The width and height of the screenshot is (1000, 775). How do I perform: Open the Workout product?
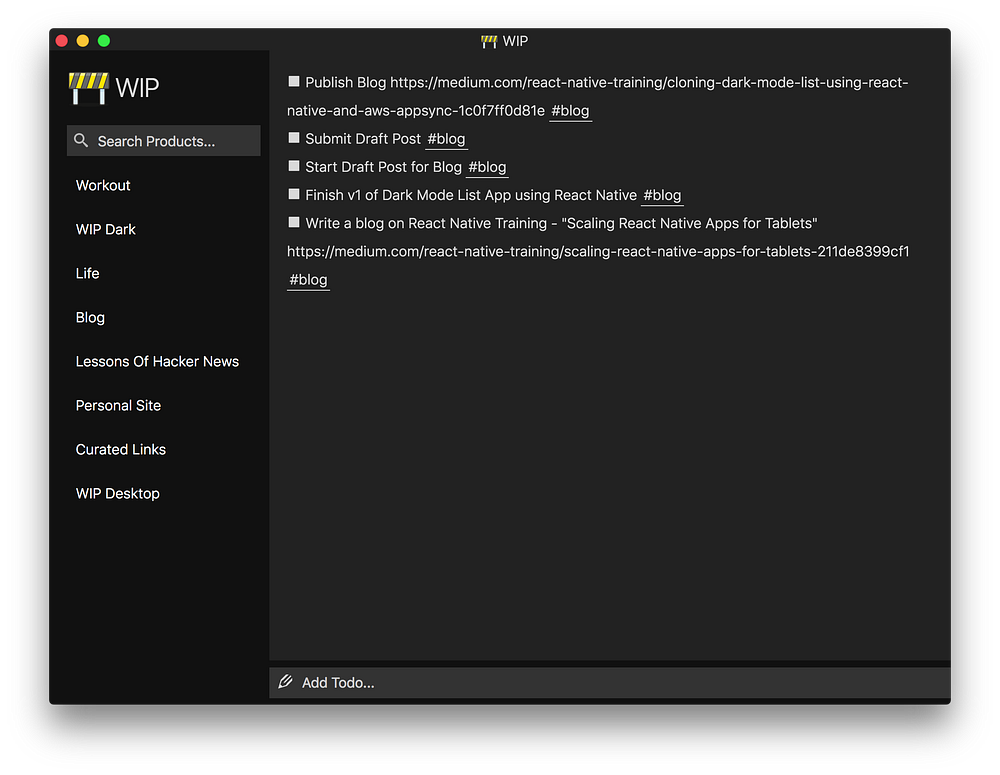pyautogui.click(x=103, y=185)
